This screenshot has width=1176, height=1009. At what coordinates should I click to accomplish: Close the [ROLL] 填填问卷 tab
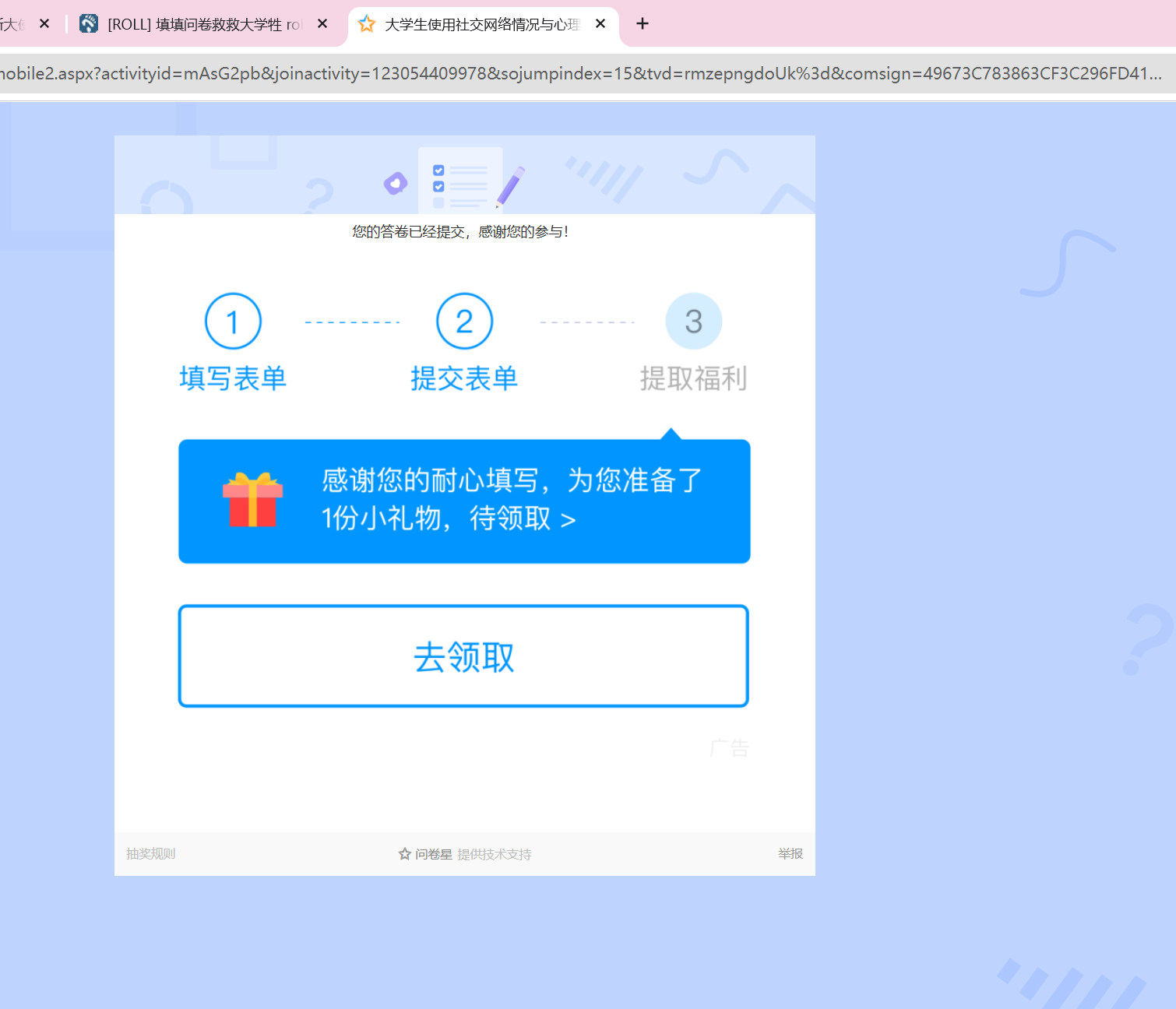(x=322, y=24)
